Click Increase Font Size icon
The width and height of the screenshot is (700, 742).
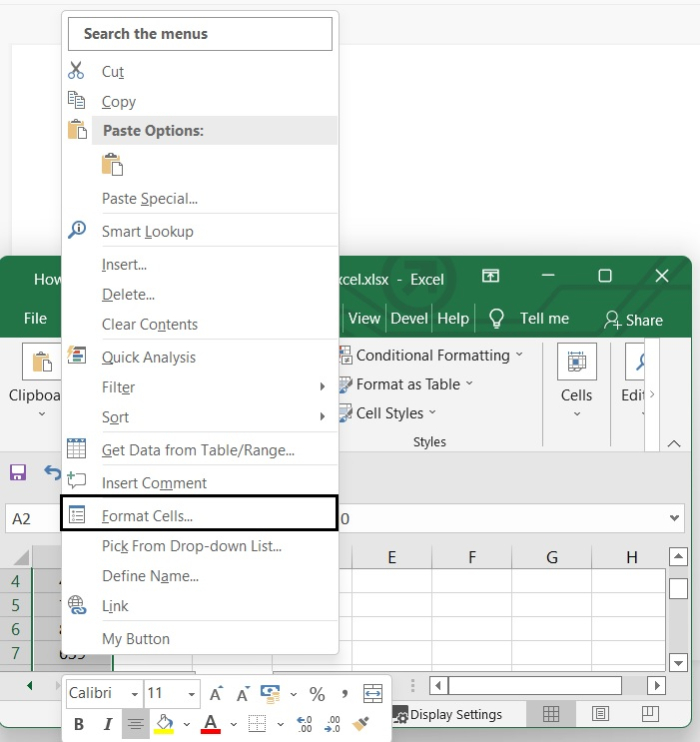[x=215, y=694]
